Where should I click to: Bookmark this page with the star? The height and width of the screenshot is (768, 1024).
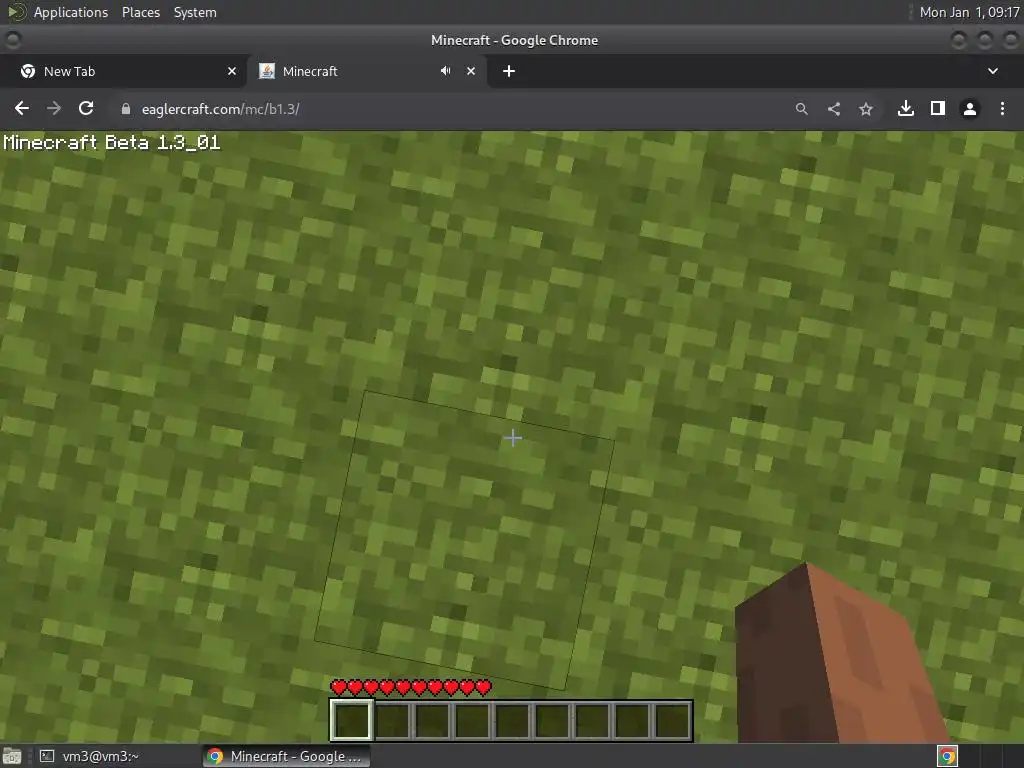(x=866, y=109)
